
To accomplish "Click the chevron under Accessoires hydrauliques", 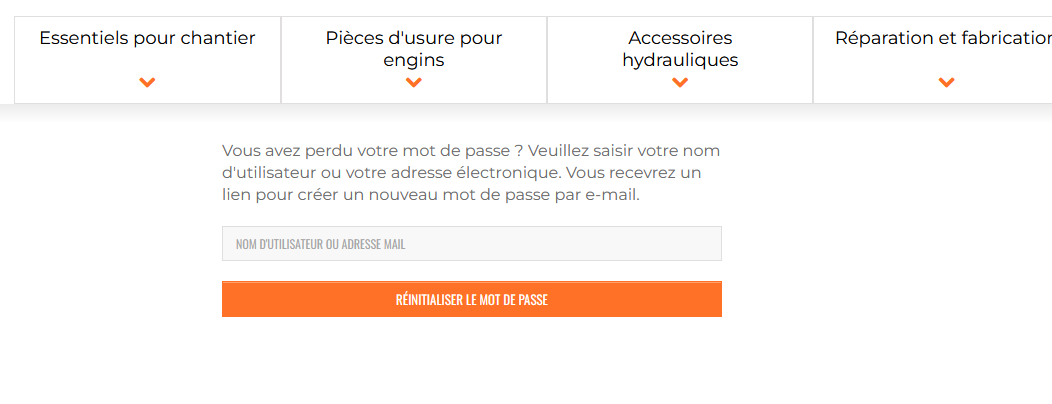I will [680, 82].
